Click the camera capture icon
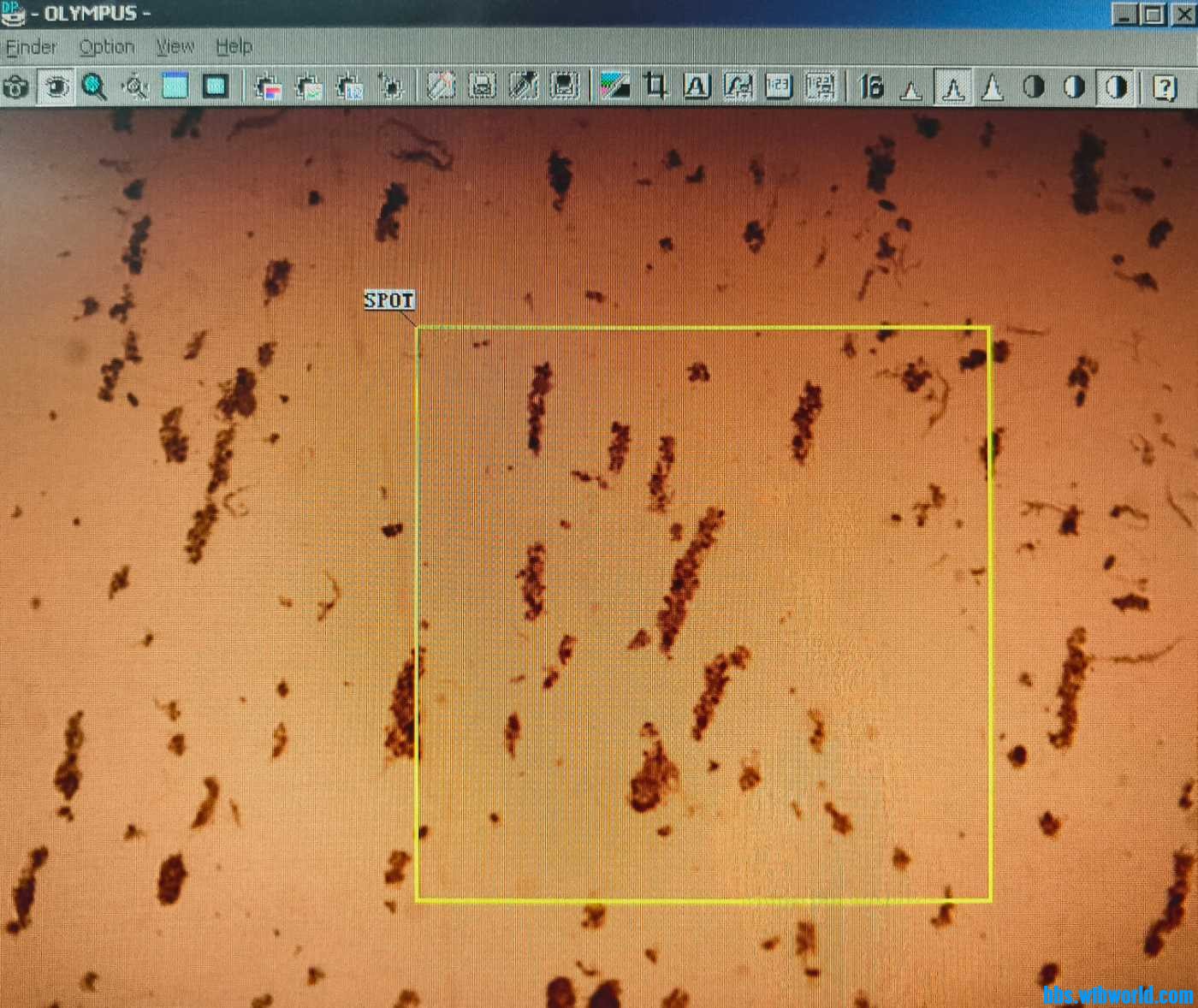The image size is (1198, 1008). [16, 87]
